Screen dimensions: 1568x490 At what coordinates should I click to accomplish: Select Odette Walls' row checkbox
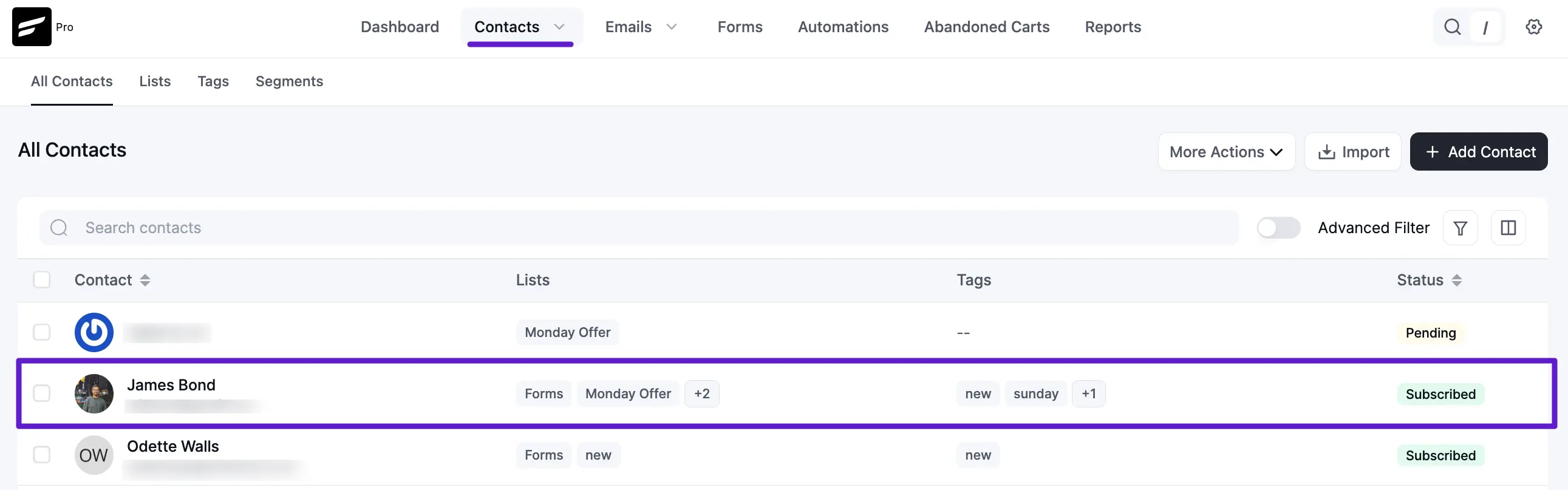click(41, 455)
